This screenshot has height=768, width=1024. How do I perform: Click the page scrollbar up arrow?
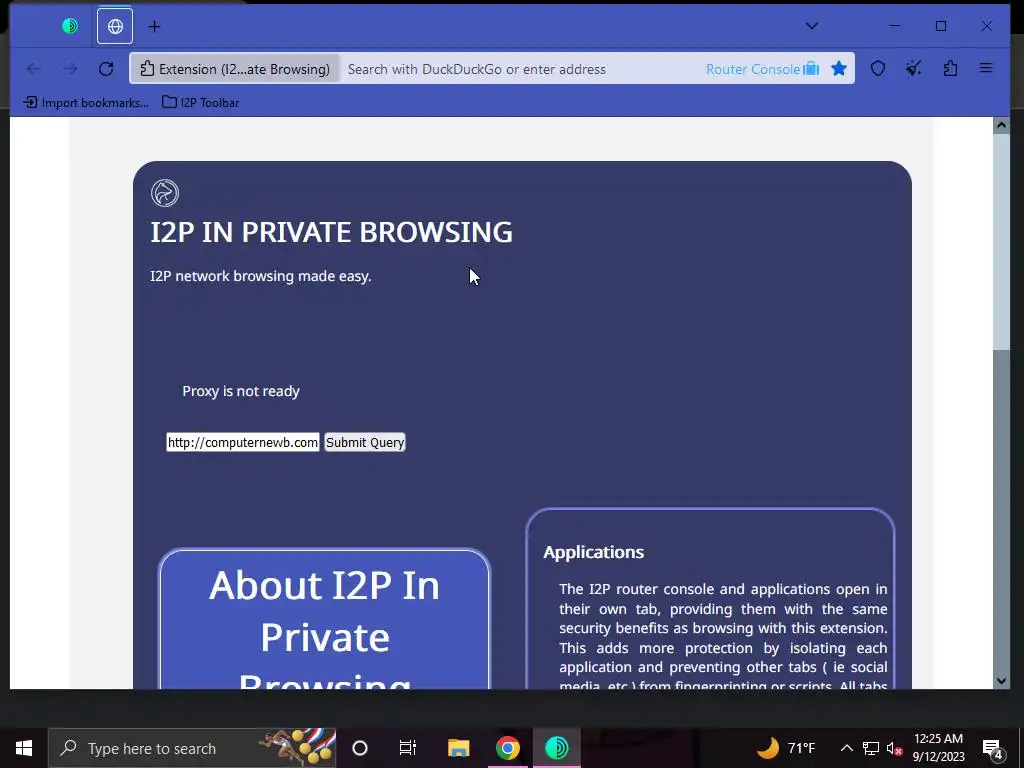(1001, 125)
